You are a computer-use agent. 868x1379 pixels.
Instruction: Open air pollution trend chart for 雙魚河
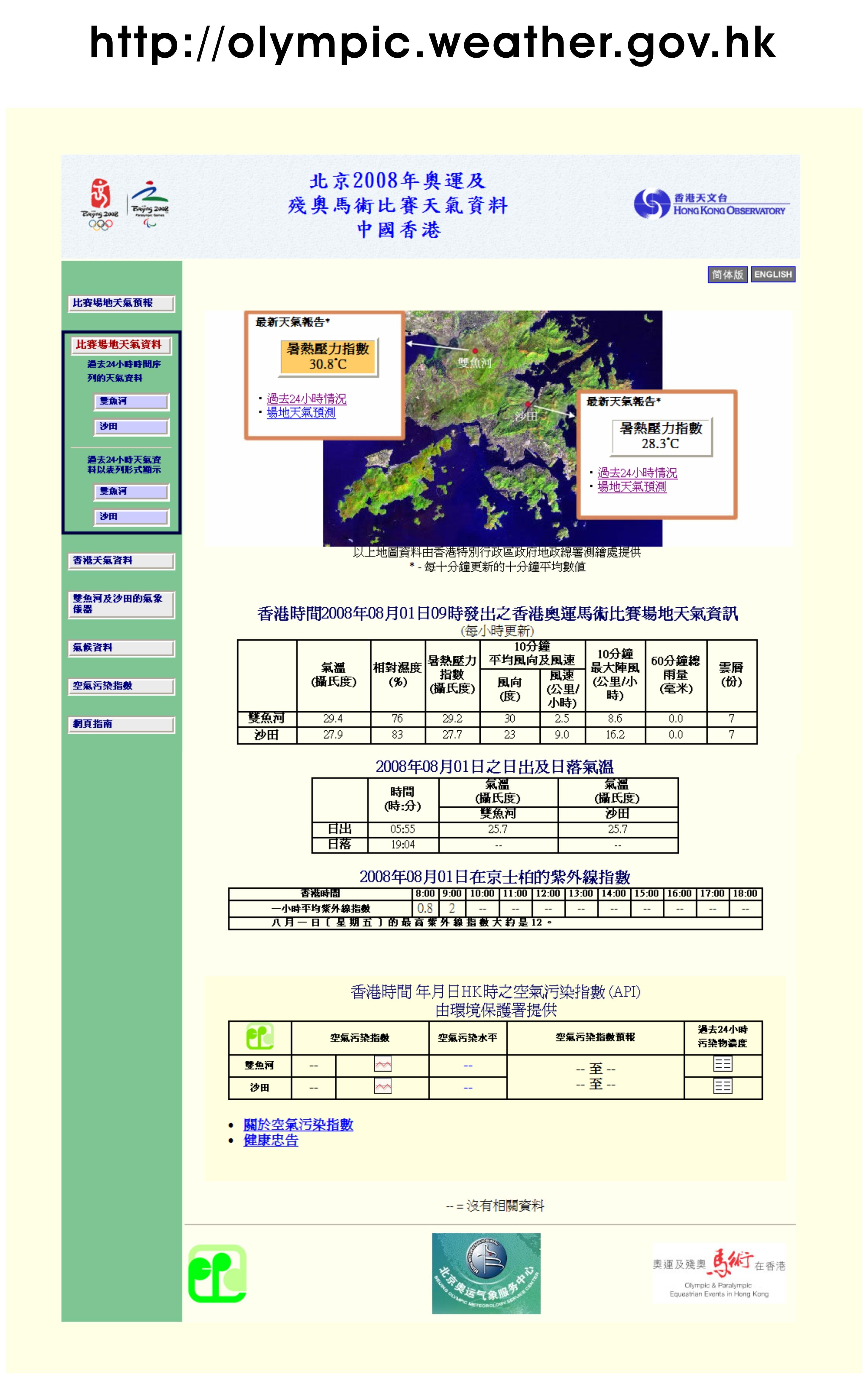point(383,1065)
